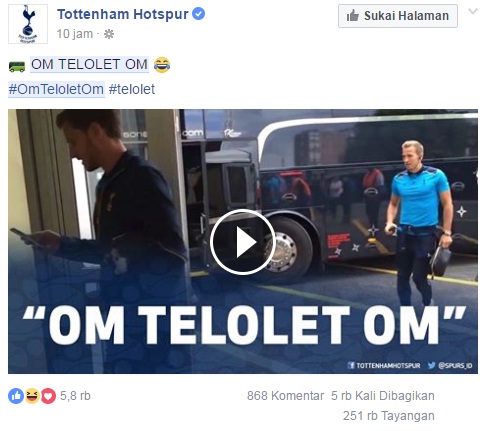Click the blue Like reaction icon

(16, 396)
